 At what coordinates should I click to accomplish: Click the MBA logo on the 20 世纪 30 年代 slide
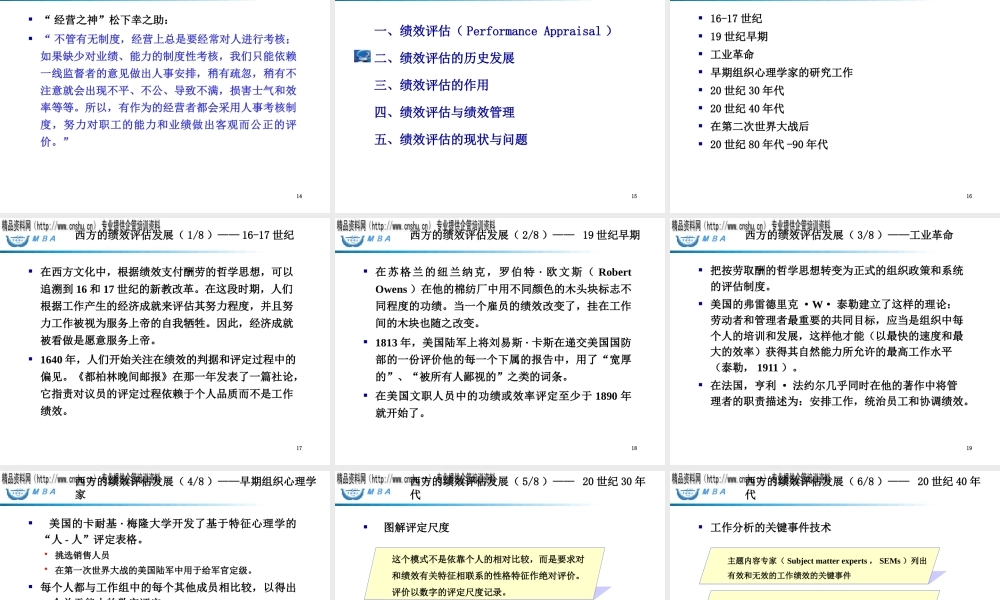pos(366,492)
